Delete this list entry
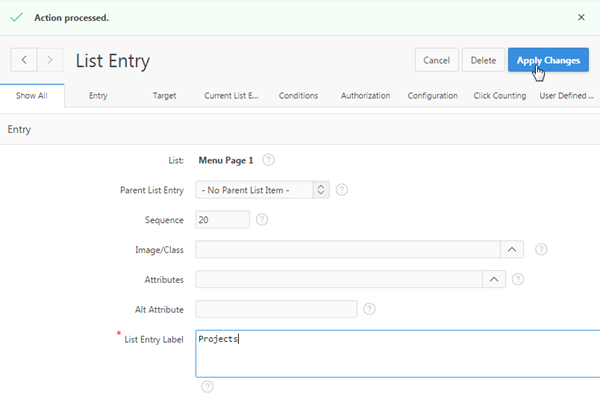The height and width of the screenshot is (400, 600). [x=483, y=60]
